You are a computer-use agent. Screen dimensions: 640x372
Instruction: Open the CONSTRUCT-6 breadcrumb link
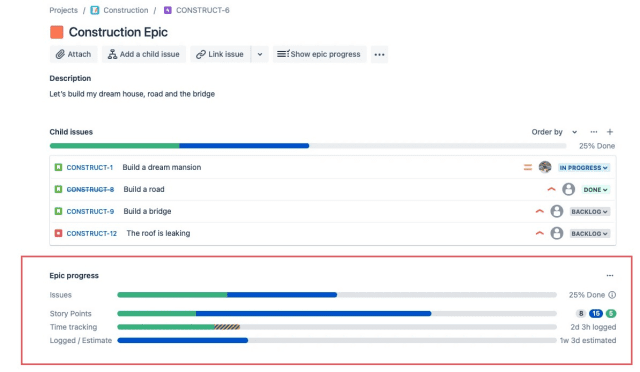(202, 10)
